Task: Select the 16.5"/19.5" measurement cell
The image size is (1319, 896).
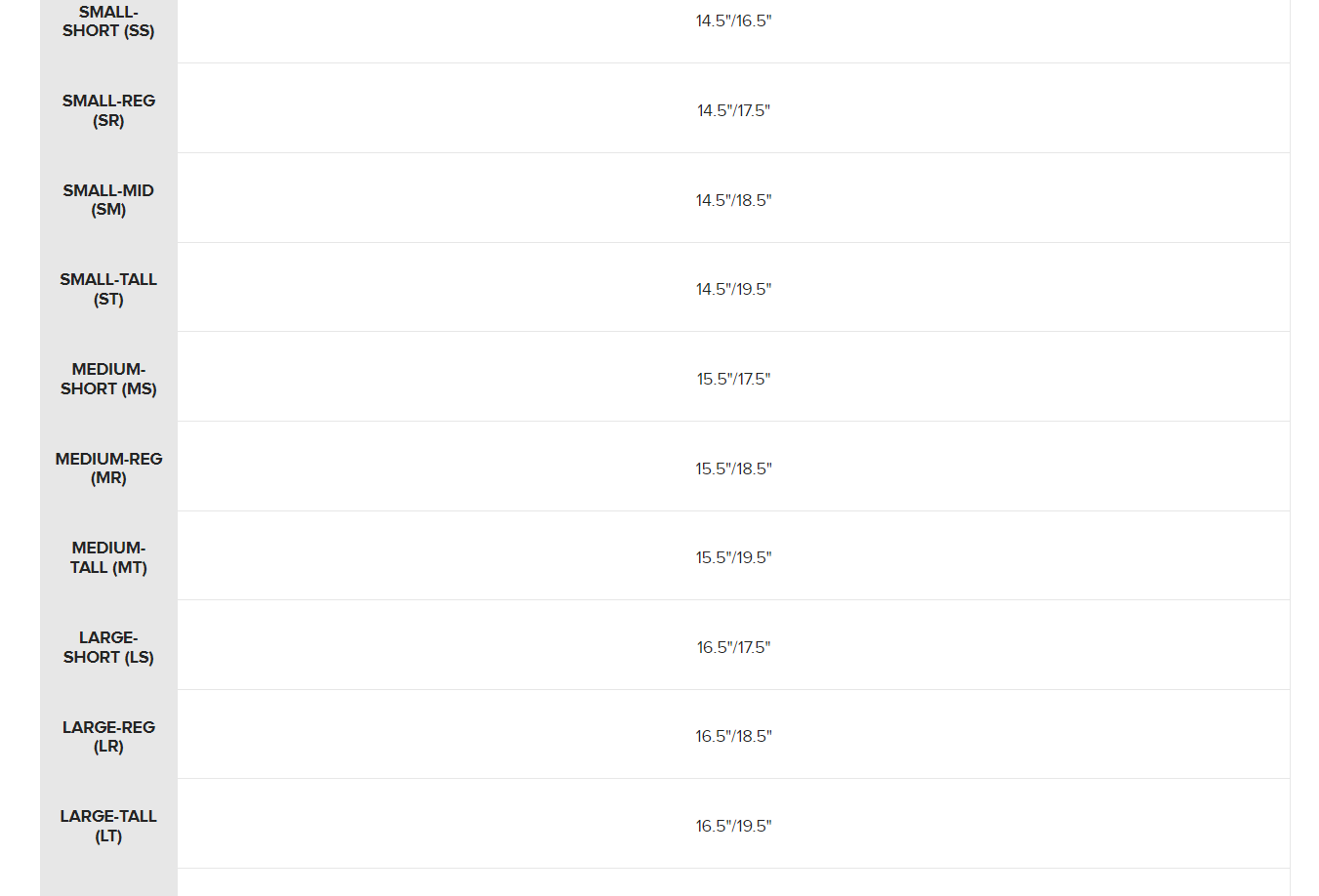Action: point(733,826)
